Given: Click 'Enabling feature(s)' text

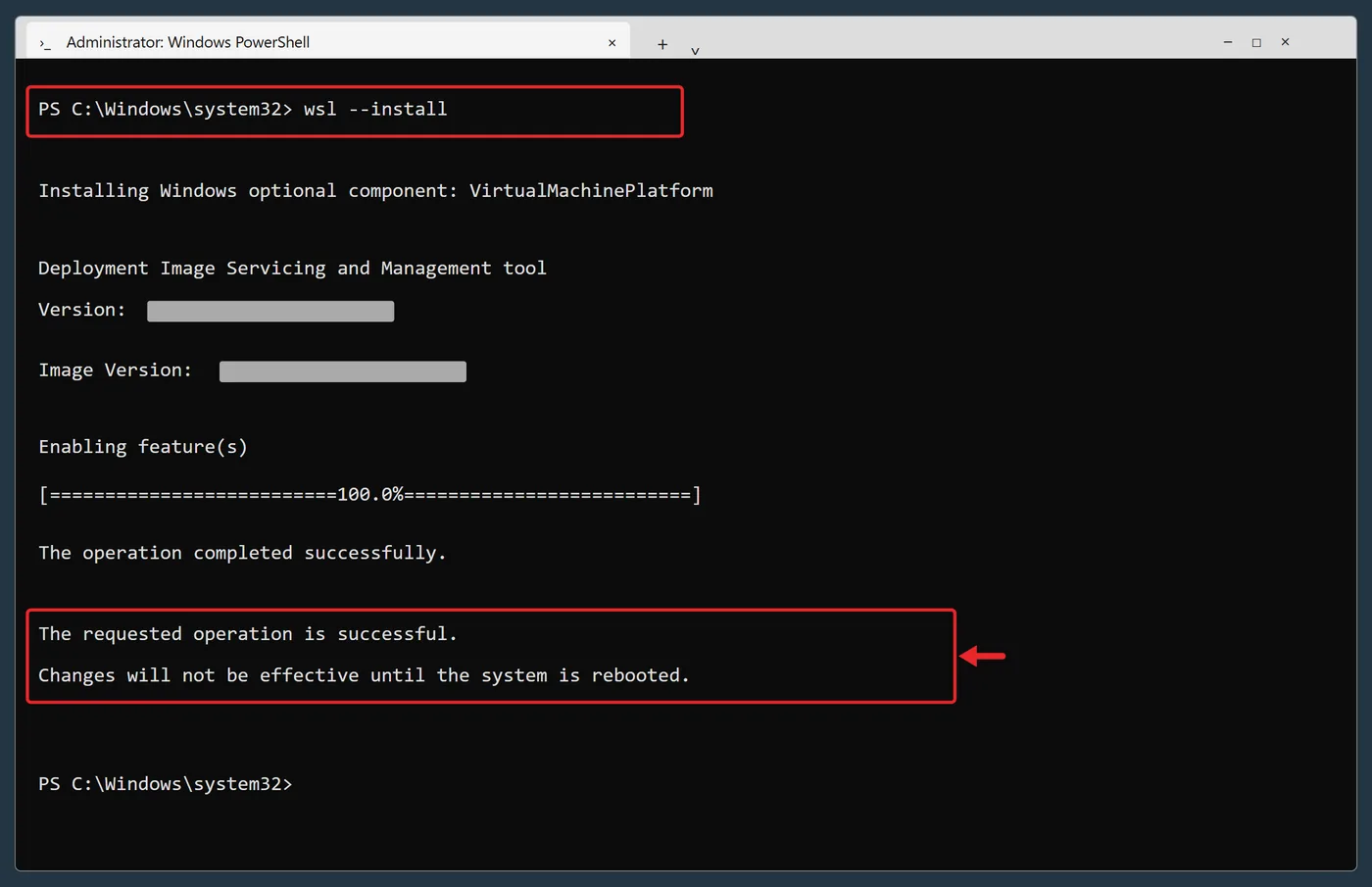Looking at the screenshot, I should coord(143,447).
